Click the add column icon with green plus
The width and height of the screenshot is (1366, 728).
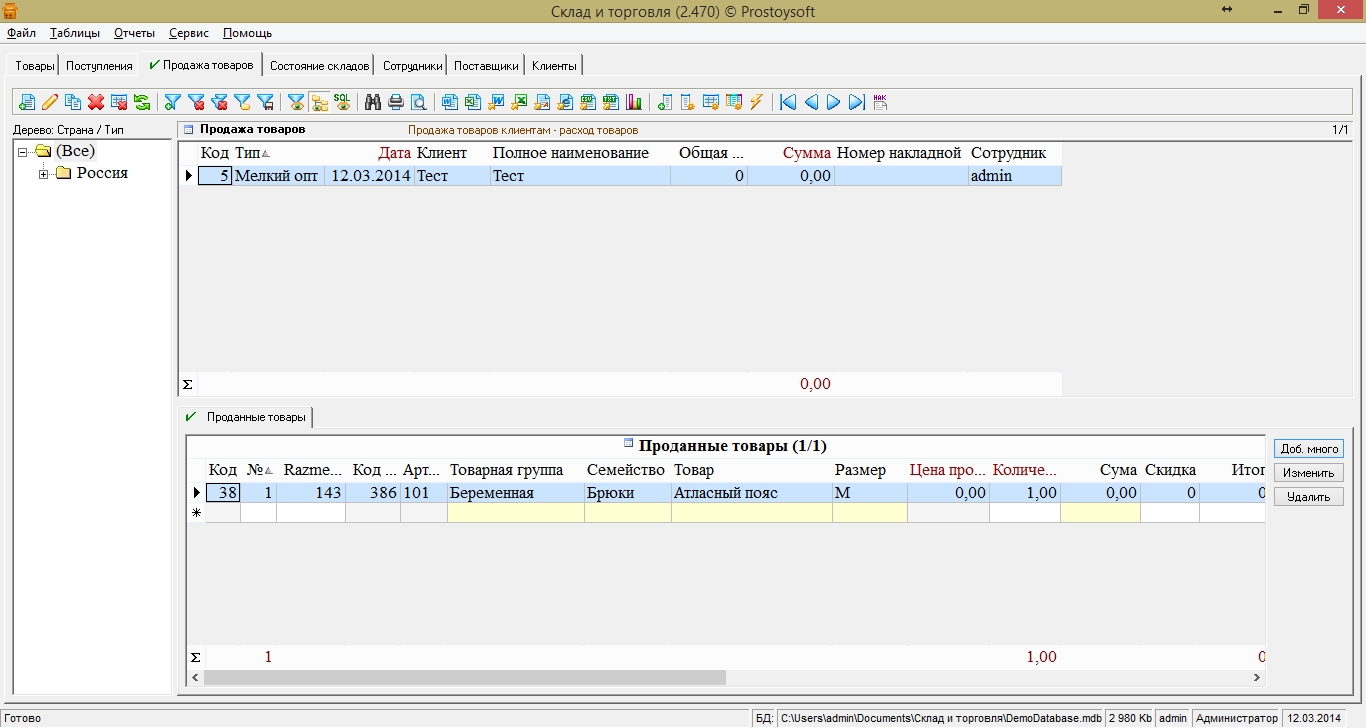(x=664, y=102)
